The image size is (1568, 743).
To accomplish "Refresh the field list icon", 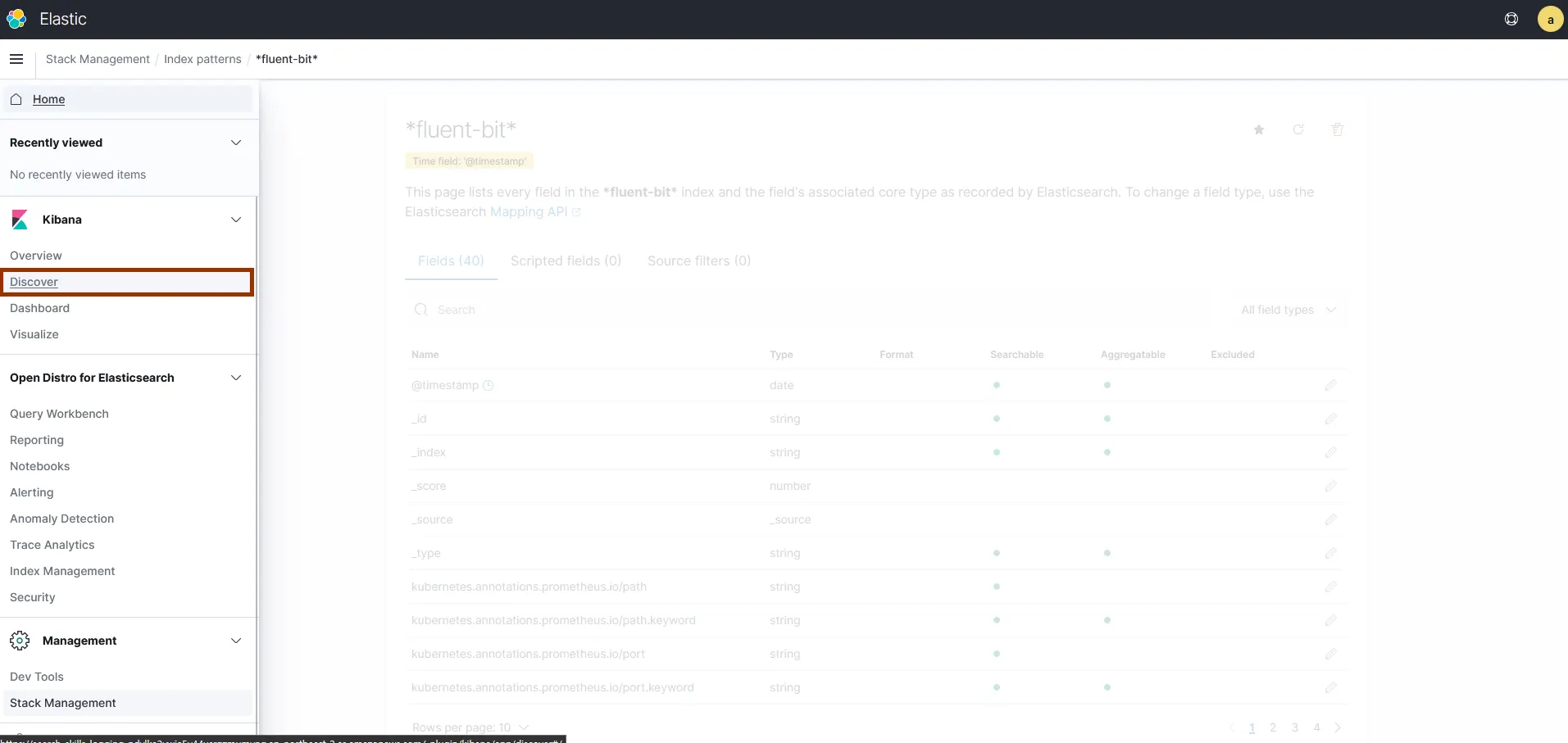I will [1298, 129].
